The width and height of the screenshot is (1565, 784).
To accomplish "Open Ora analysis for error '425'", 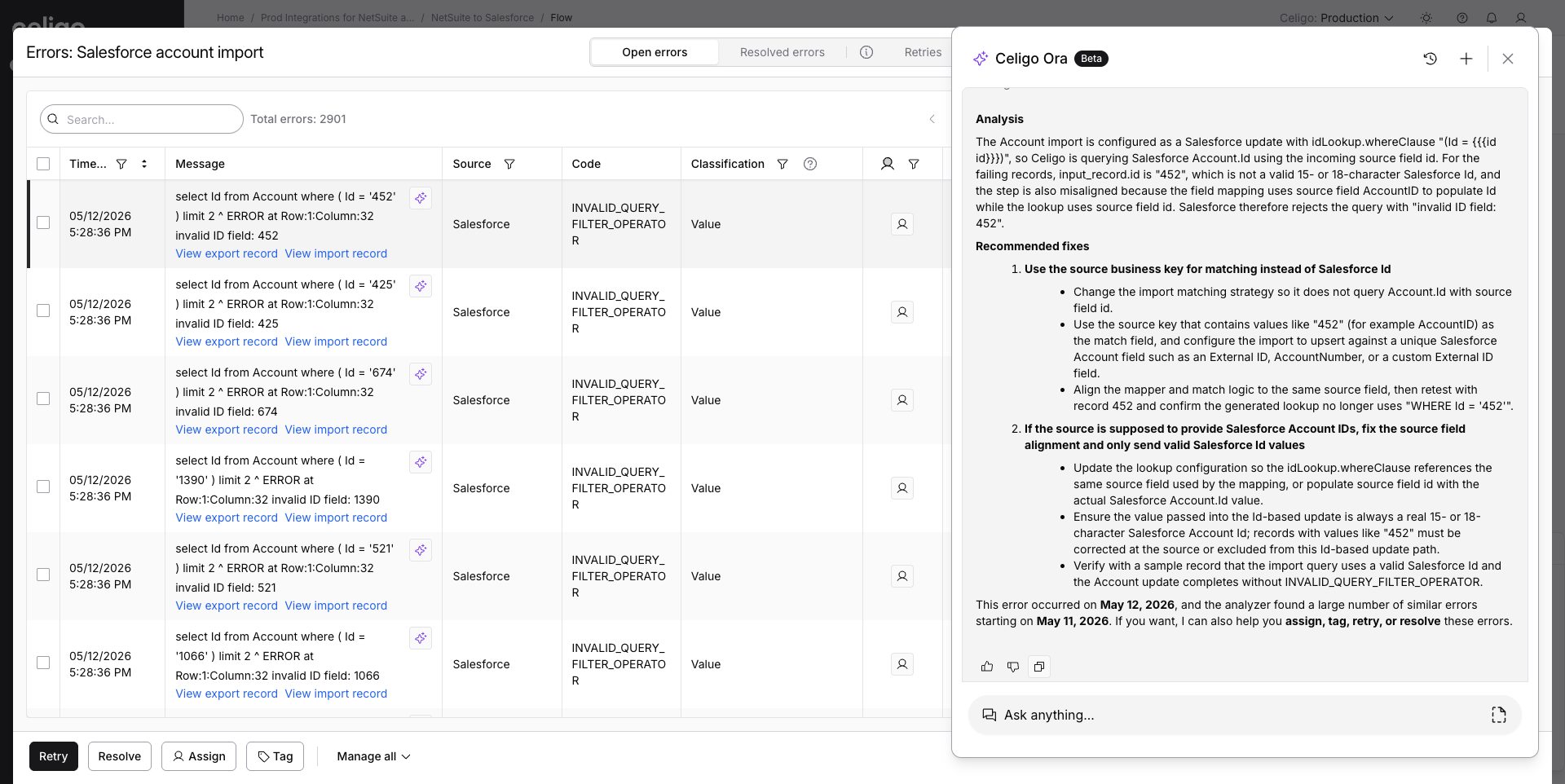I will pyautogui.click(x=421, y=286).
